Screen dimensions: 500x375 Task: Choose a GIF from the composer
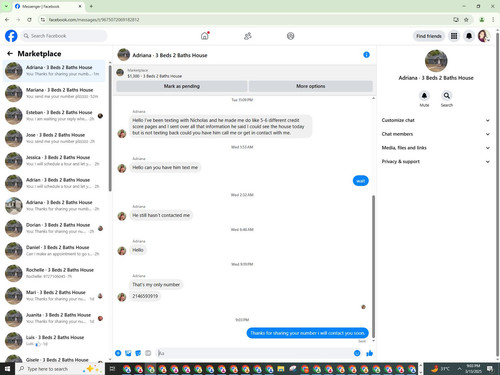click(148, 353)
